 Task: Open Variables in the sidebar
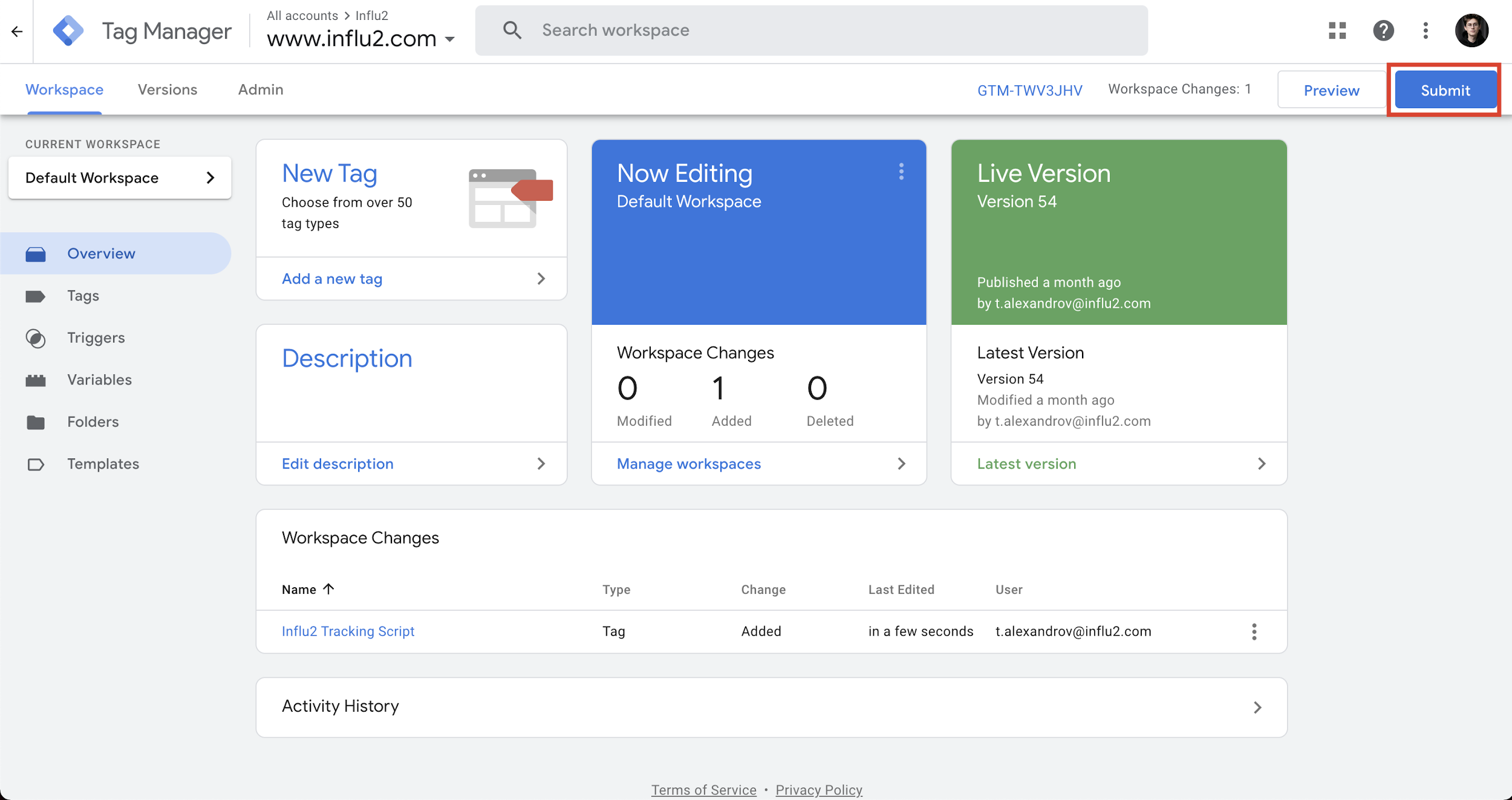99,380
